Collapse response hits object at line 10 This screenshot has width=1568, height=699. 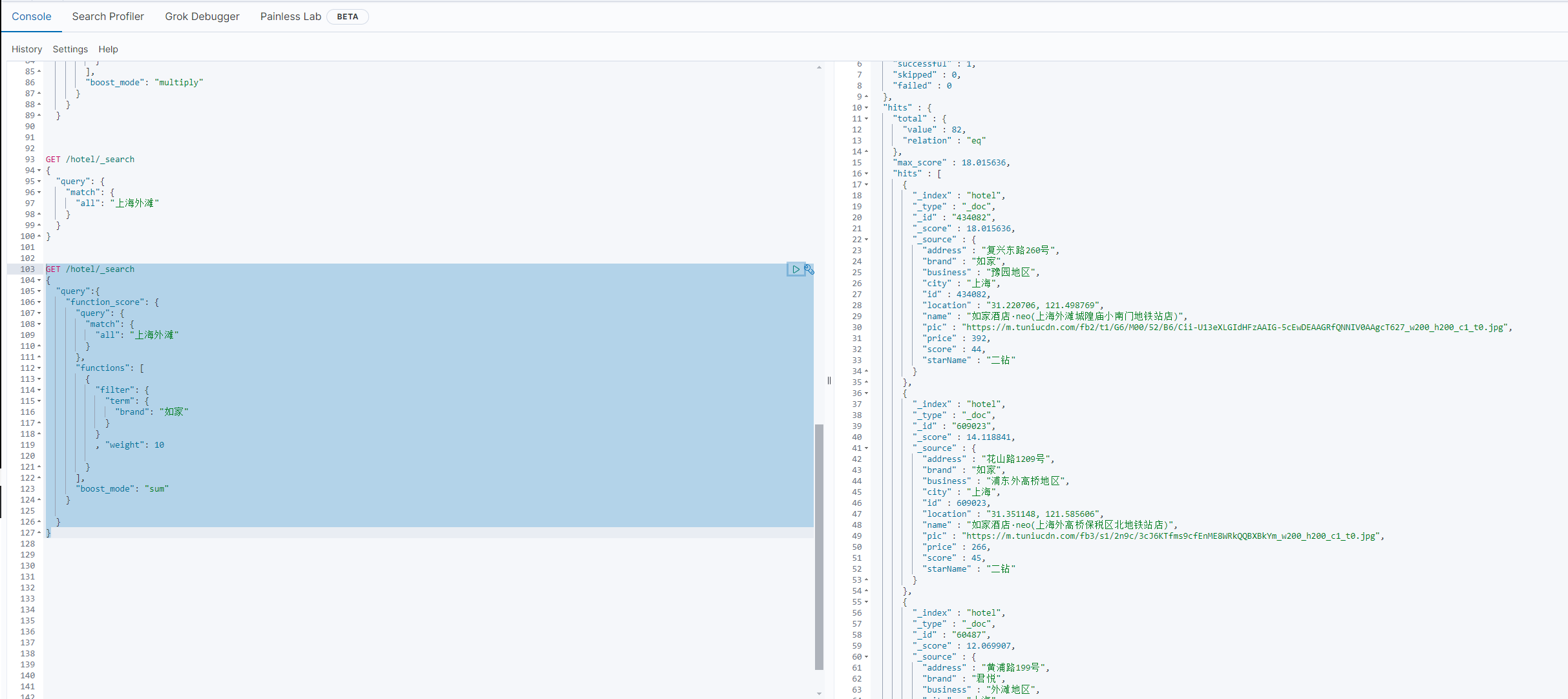[x=867, y=108]
